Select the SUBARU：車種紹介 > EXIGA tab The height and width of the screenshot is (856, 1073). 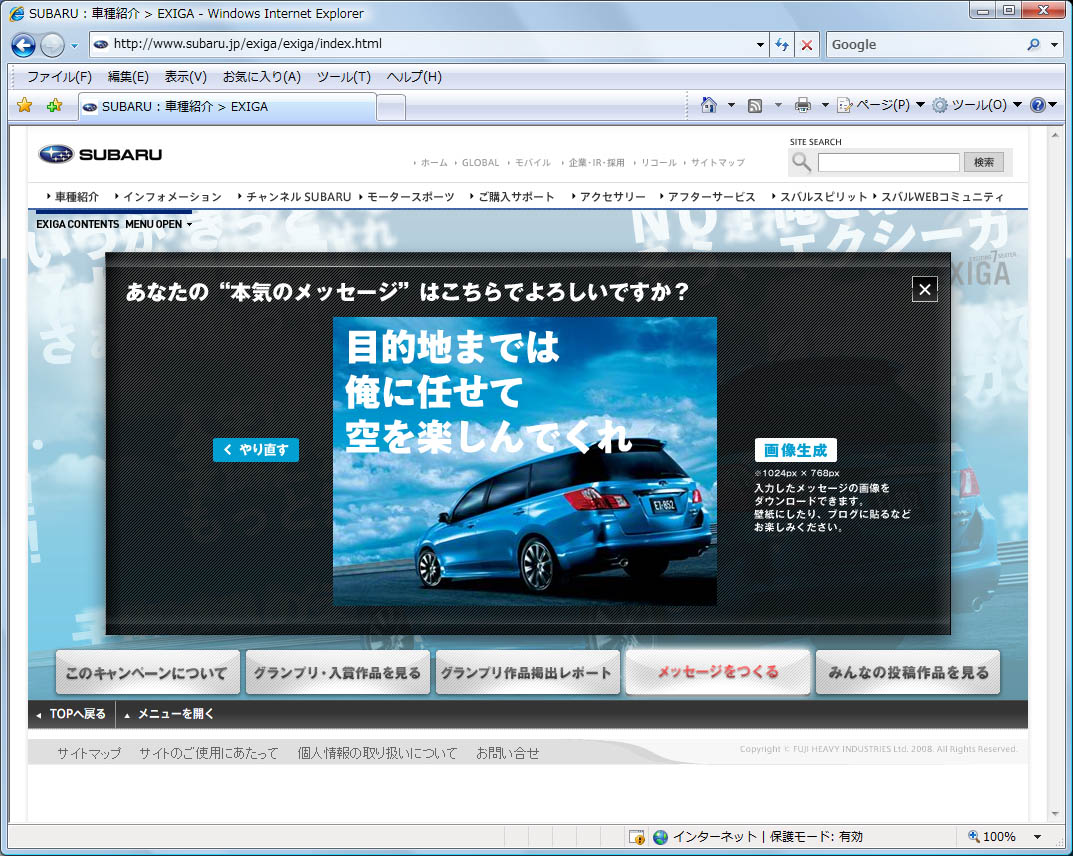point(227,107)
